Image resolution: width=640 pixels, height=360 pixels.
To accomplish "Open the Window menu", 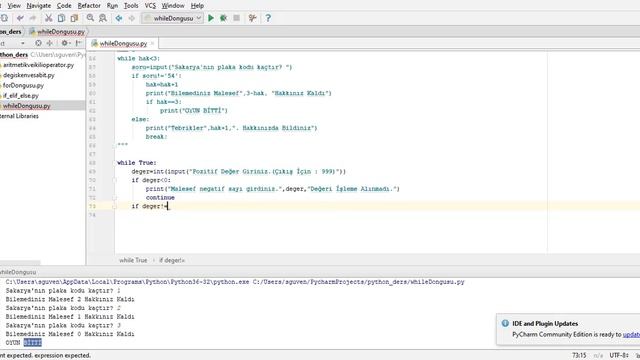I will [173, 6].
